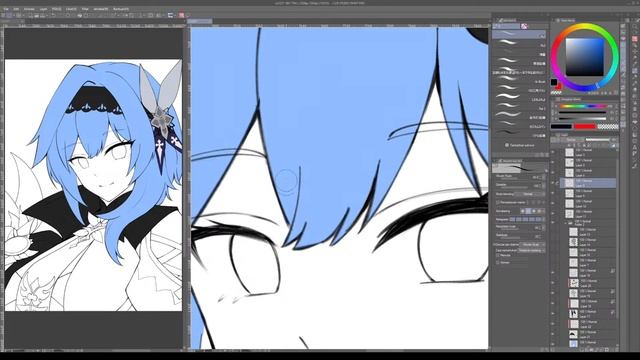Viewport: 640px width, 360px height.
Task: Click the icon just left of pink command bar icon
Action: click(171, 15)
